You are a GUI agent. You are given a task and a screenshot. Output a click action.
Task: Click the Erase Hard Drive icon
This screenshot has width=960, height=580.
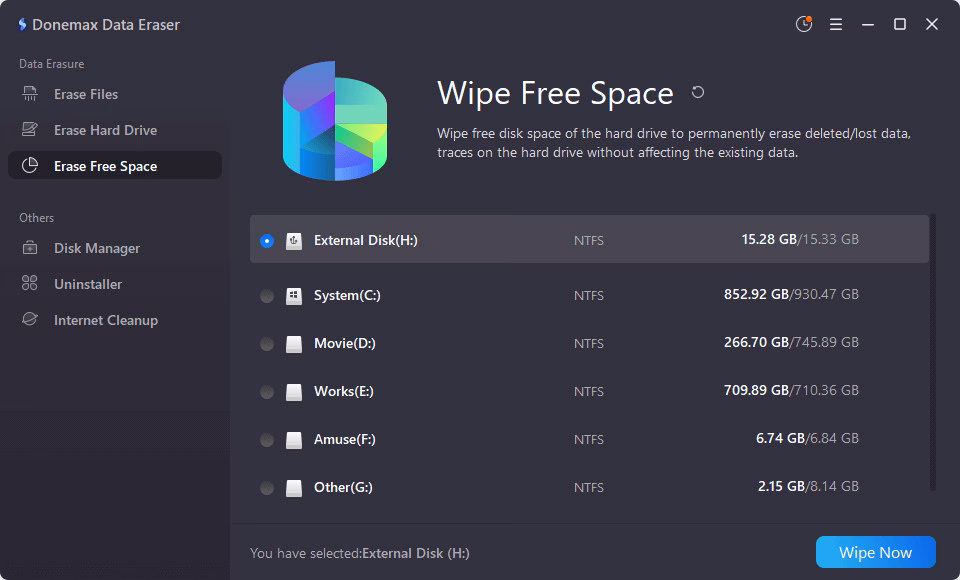pyautogui.click(x=29, y=130)
